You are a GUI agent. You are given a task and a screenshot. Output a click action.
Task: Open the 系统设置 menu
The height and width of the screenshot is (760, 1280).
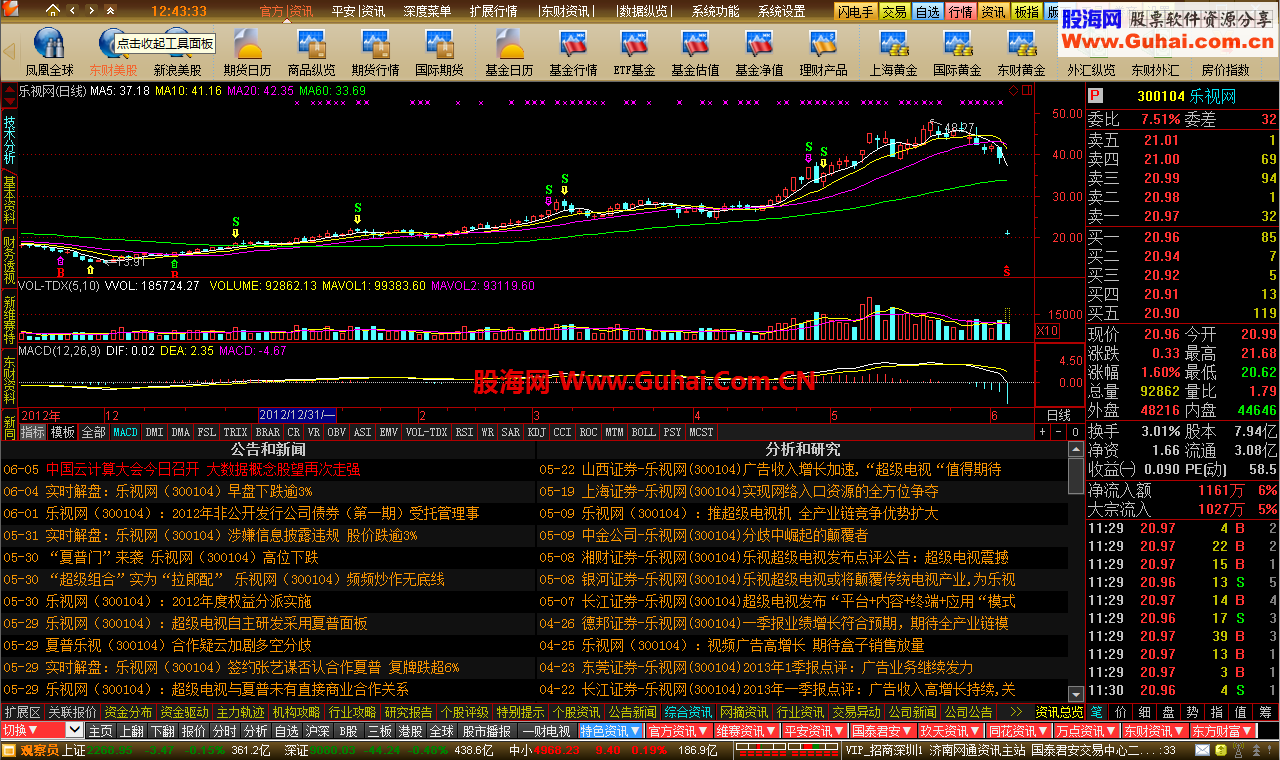(782, 12)
